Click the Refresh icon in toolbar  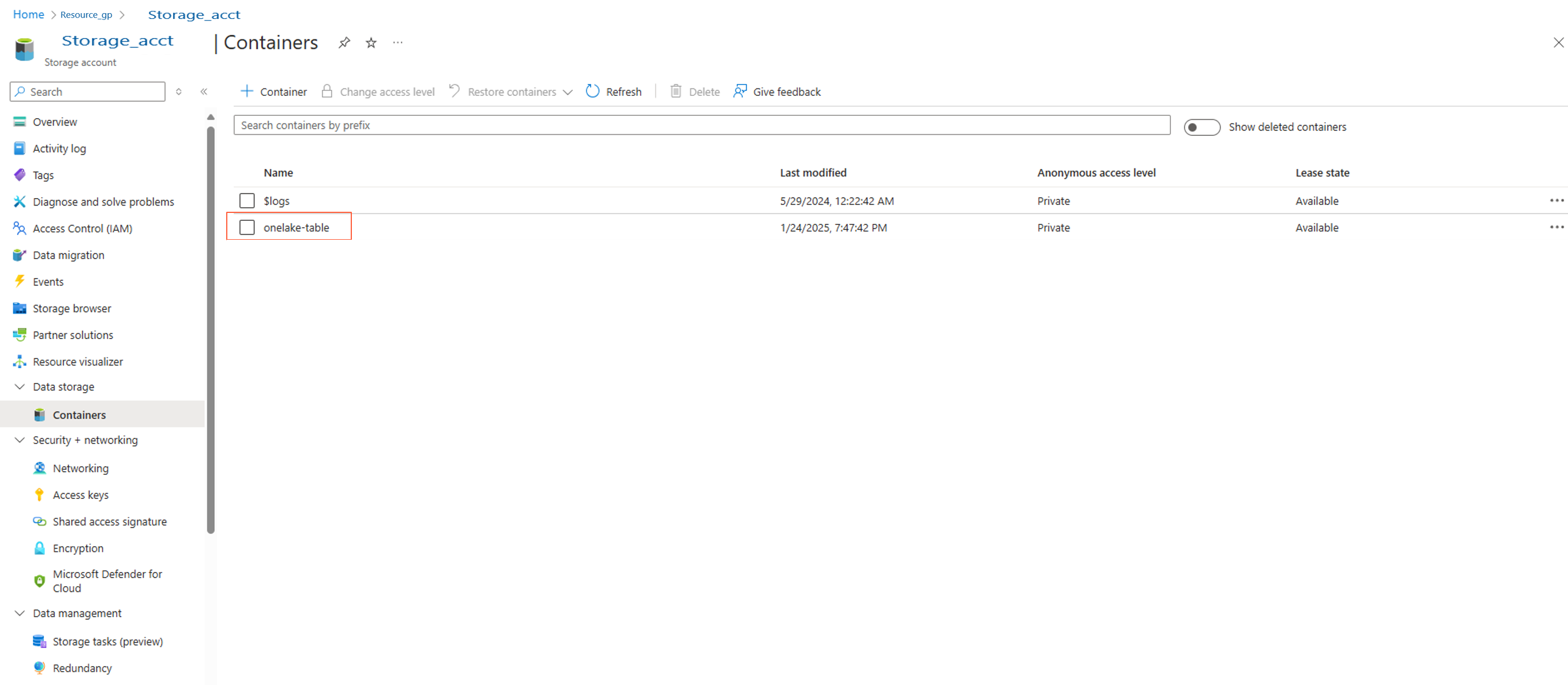click(x=592, y=91)
